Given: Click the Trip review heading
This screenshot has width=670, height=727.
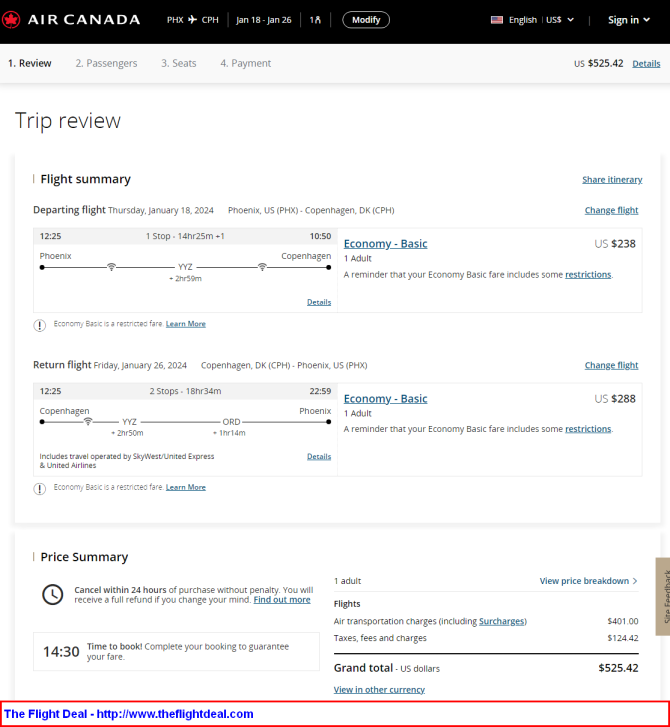Looking at the screenshot, I should click(x=68, y=121).
